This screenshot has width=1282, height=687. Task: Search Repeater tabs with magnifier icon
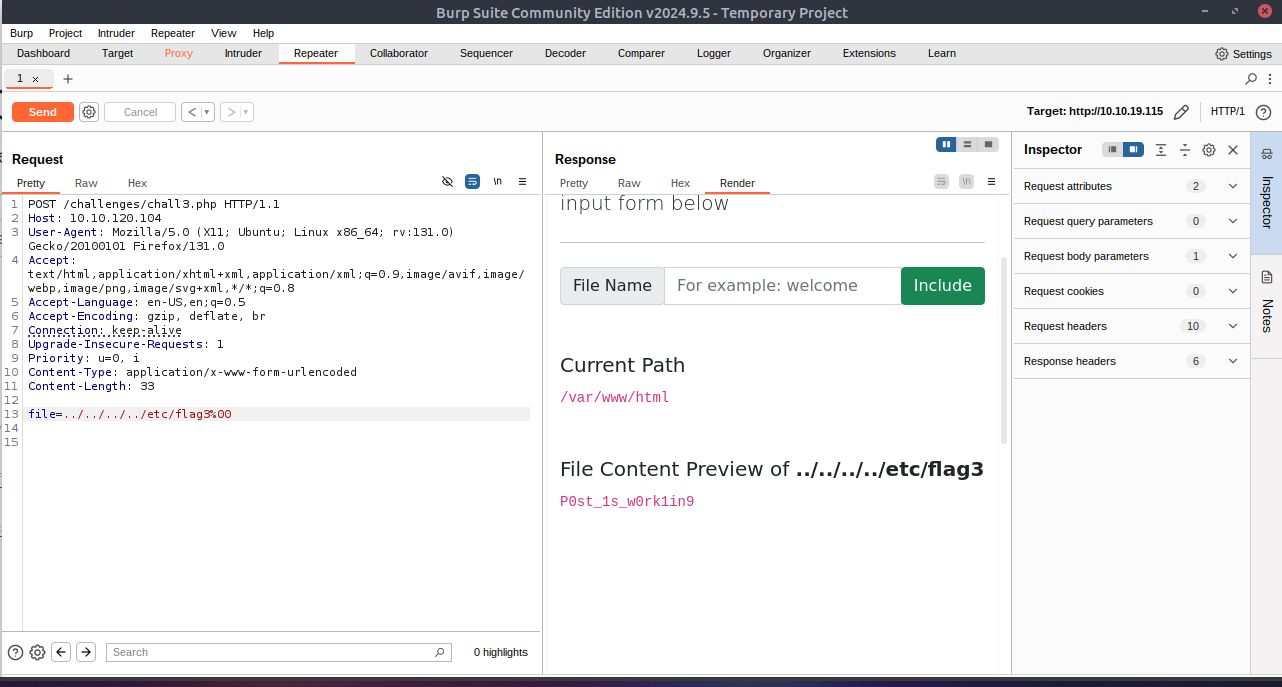(1251, 78)
